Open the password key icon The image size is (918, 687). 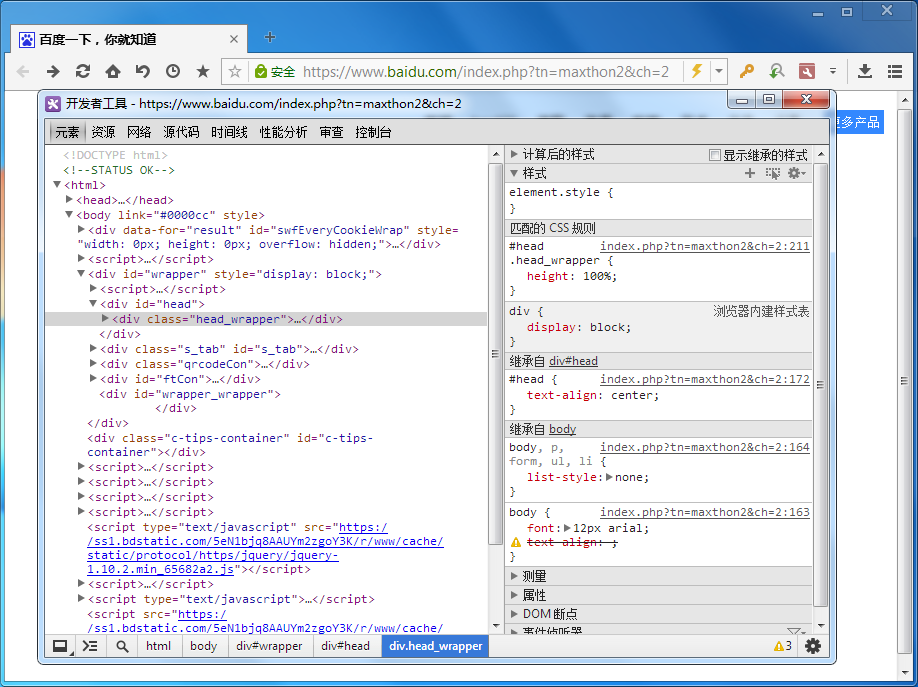click(746, 71)
